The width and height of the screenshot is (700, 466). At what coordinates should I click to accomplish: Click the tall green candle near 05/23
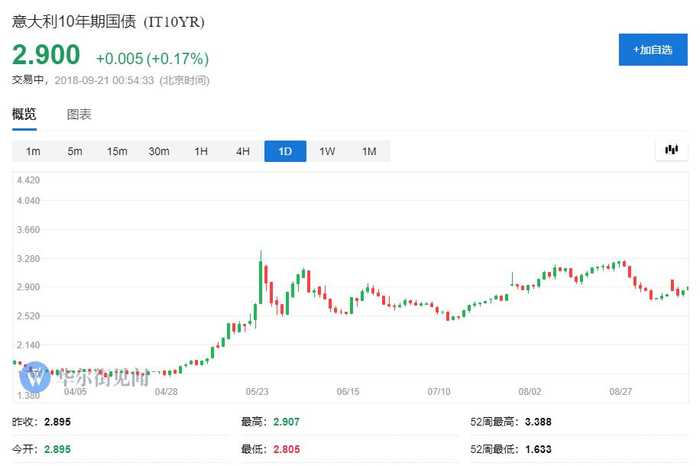pos(261,276)
